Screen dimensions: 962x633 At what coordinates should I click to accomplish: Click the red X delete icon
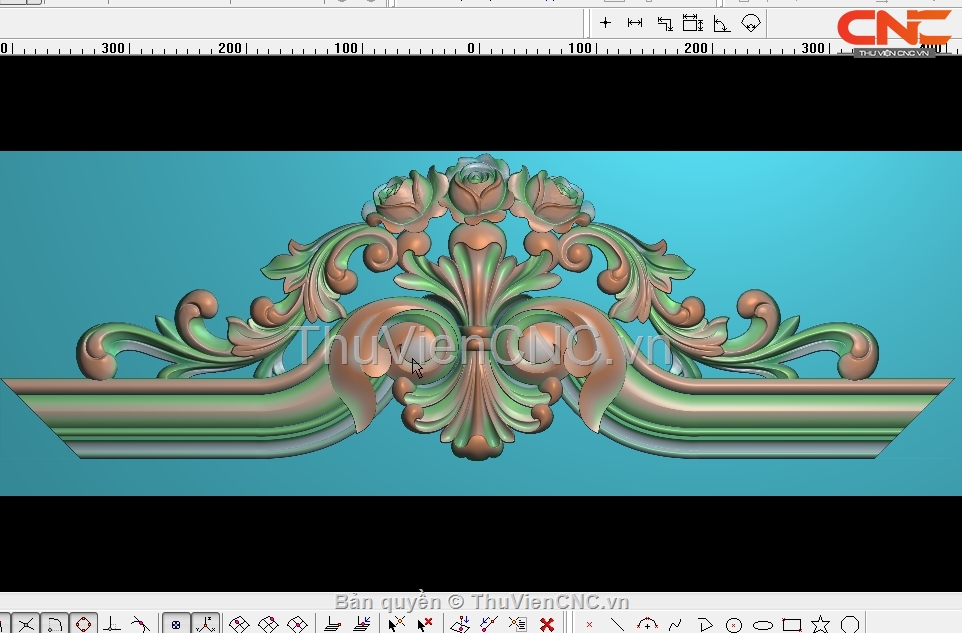pyautogui.click(x=547, y=625)
